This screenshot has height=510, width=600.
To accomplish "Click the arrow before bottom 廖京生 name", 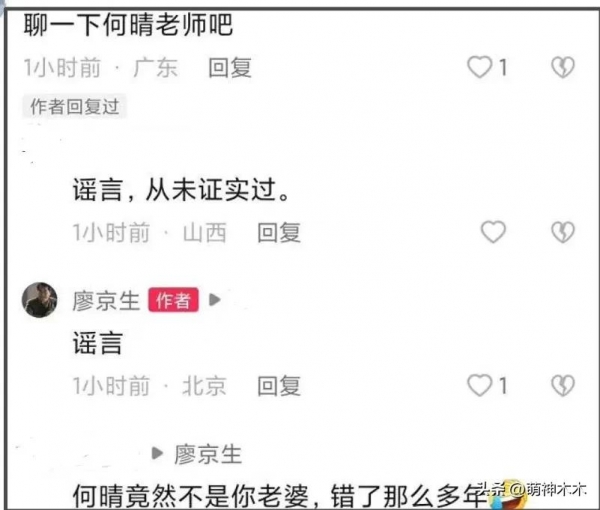I will click(x=157, y=453).
